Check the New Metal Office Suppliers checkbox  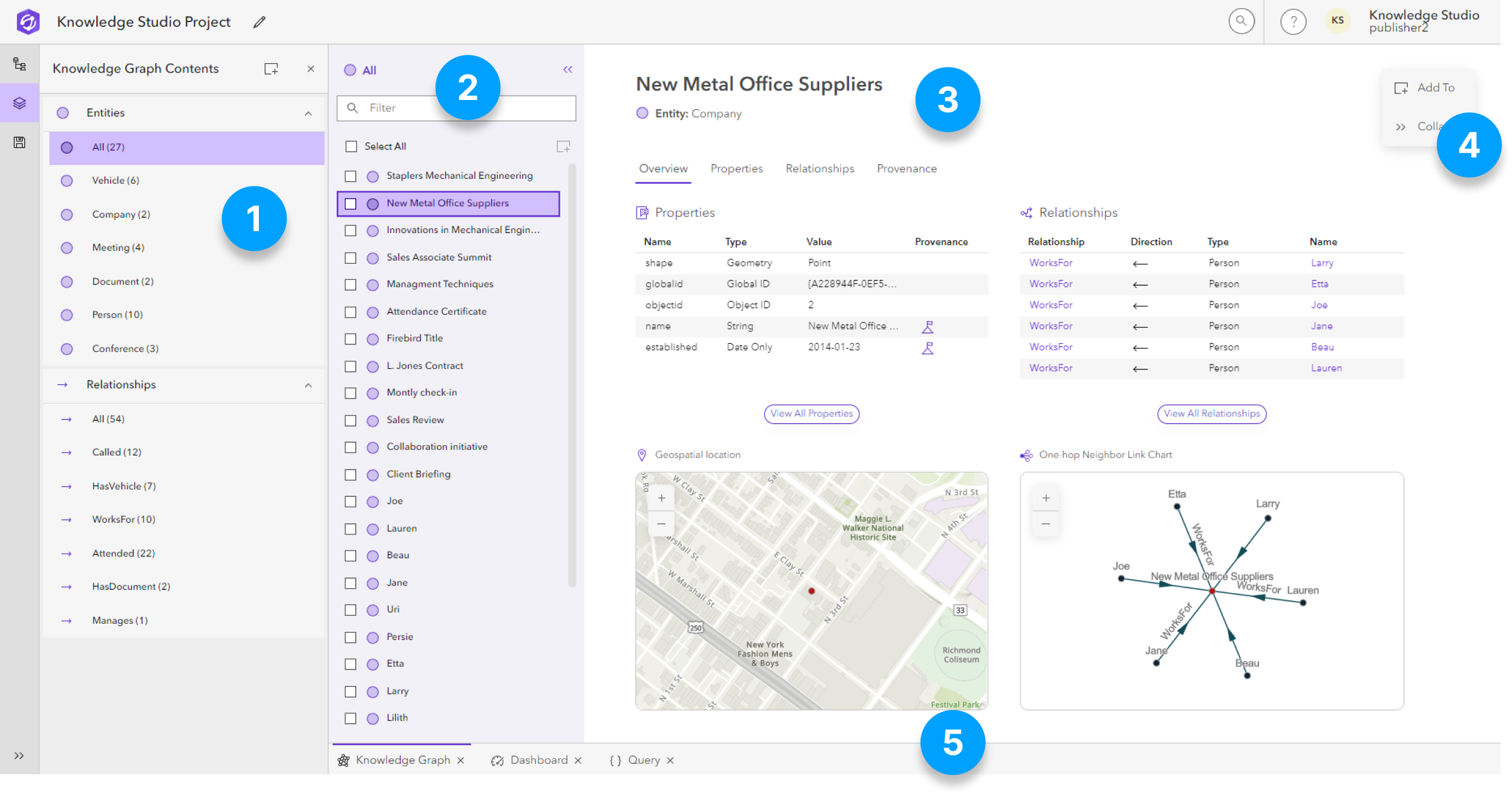pyautogui.click(x=351, y=203)
